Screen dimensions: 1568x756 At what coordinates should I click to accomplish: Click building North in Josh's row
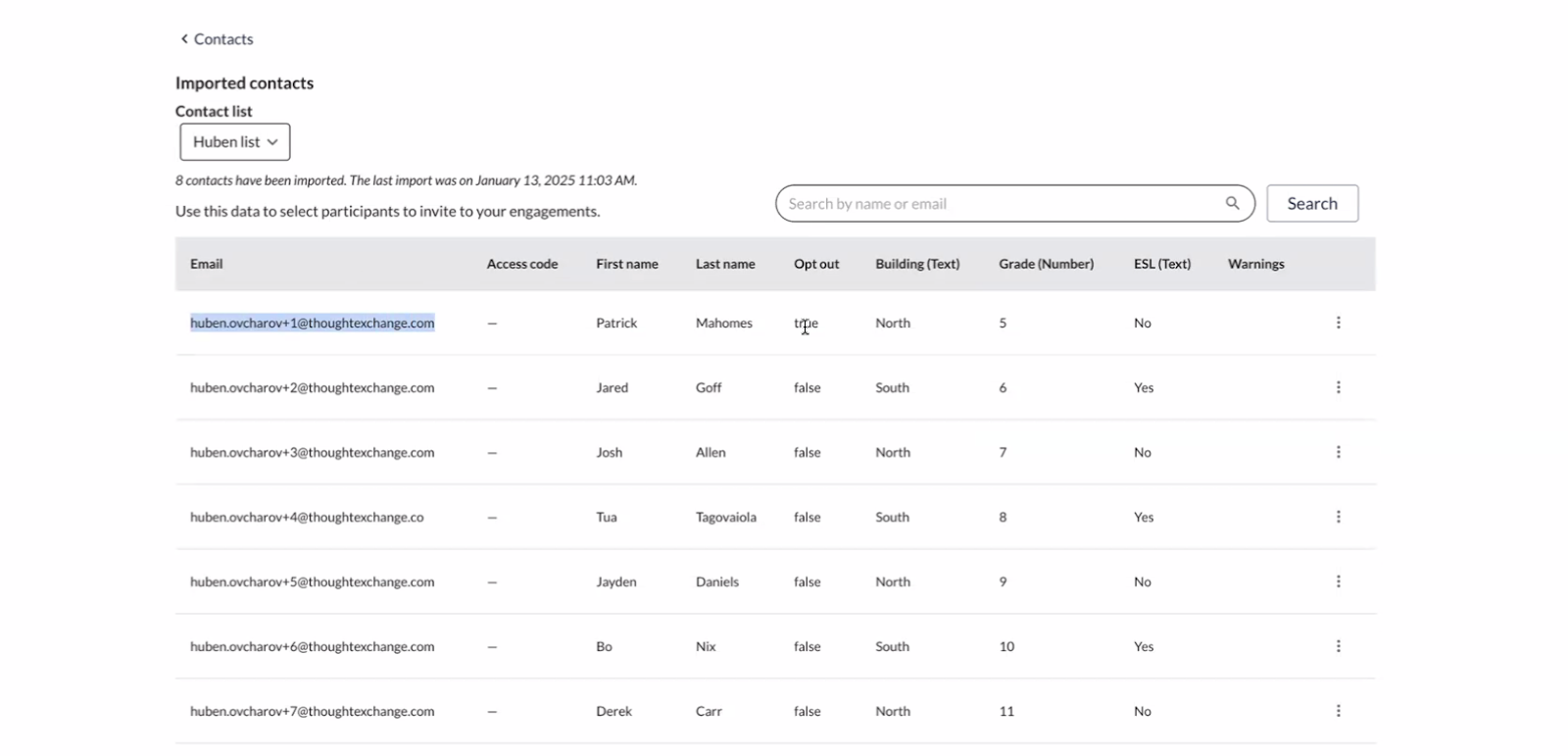coord(893,452)
